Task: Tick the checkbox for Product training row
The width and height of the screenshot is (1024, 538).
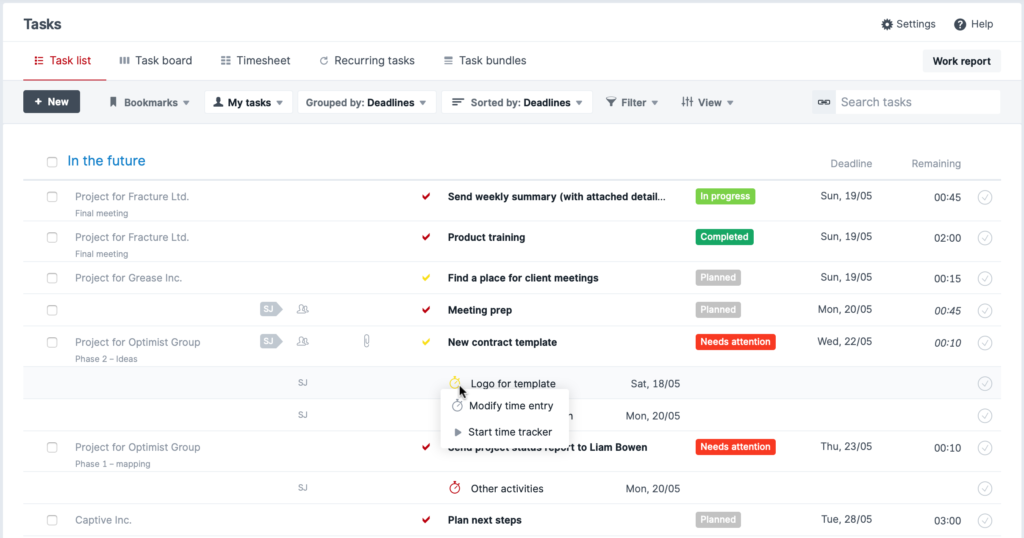Action: click(52, 237)
